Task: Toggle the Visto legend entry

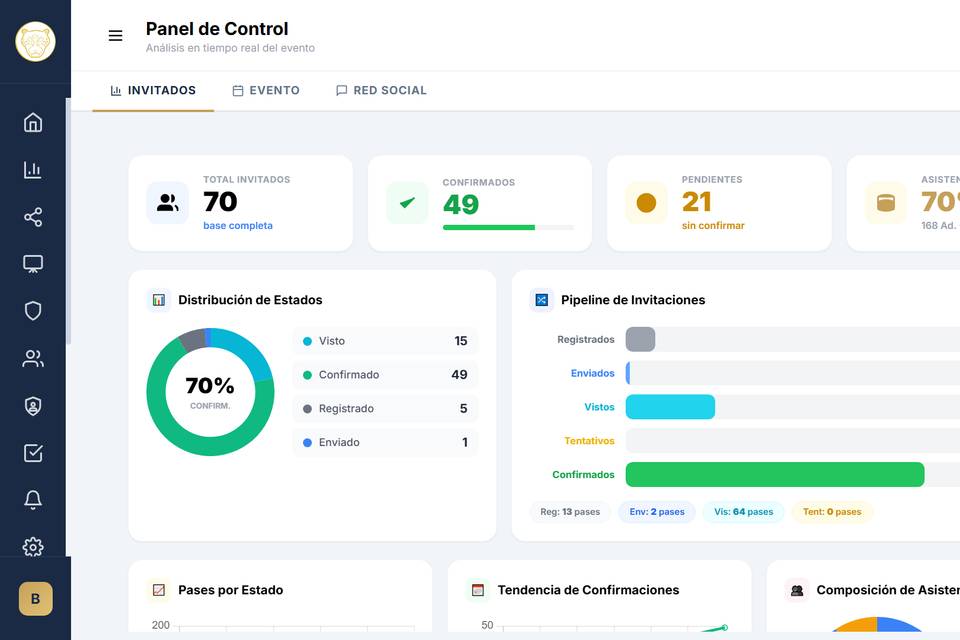Action: tap(385, 341)
